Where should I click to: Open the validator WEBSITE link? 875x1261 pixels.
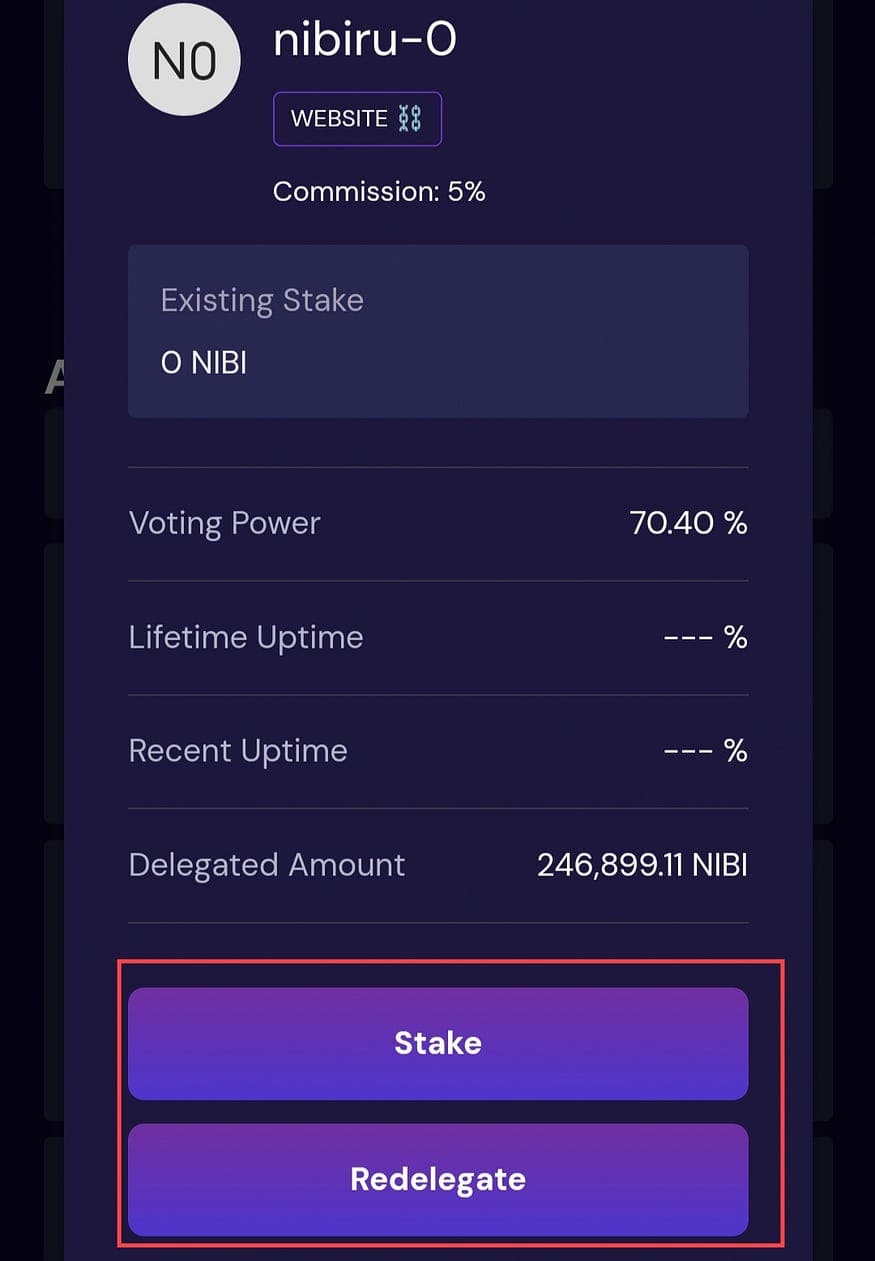[357, 119]
